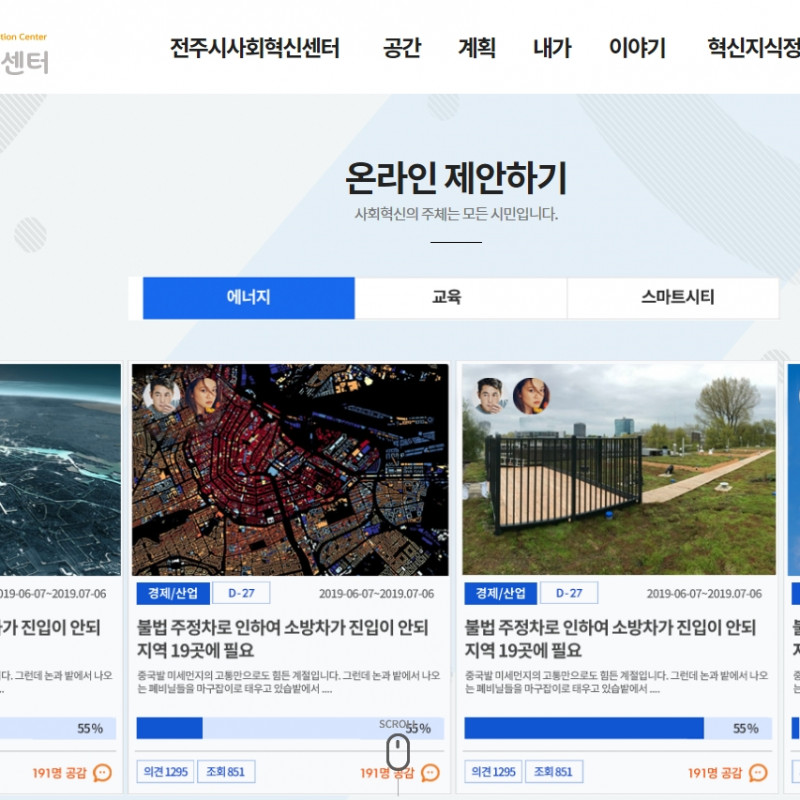Click the 조회 851 button on the map card
This screenshot has height=800, width=800.
click(226, 772)
